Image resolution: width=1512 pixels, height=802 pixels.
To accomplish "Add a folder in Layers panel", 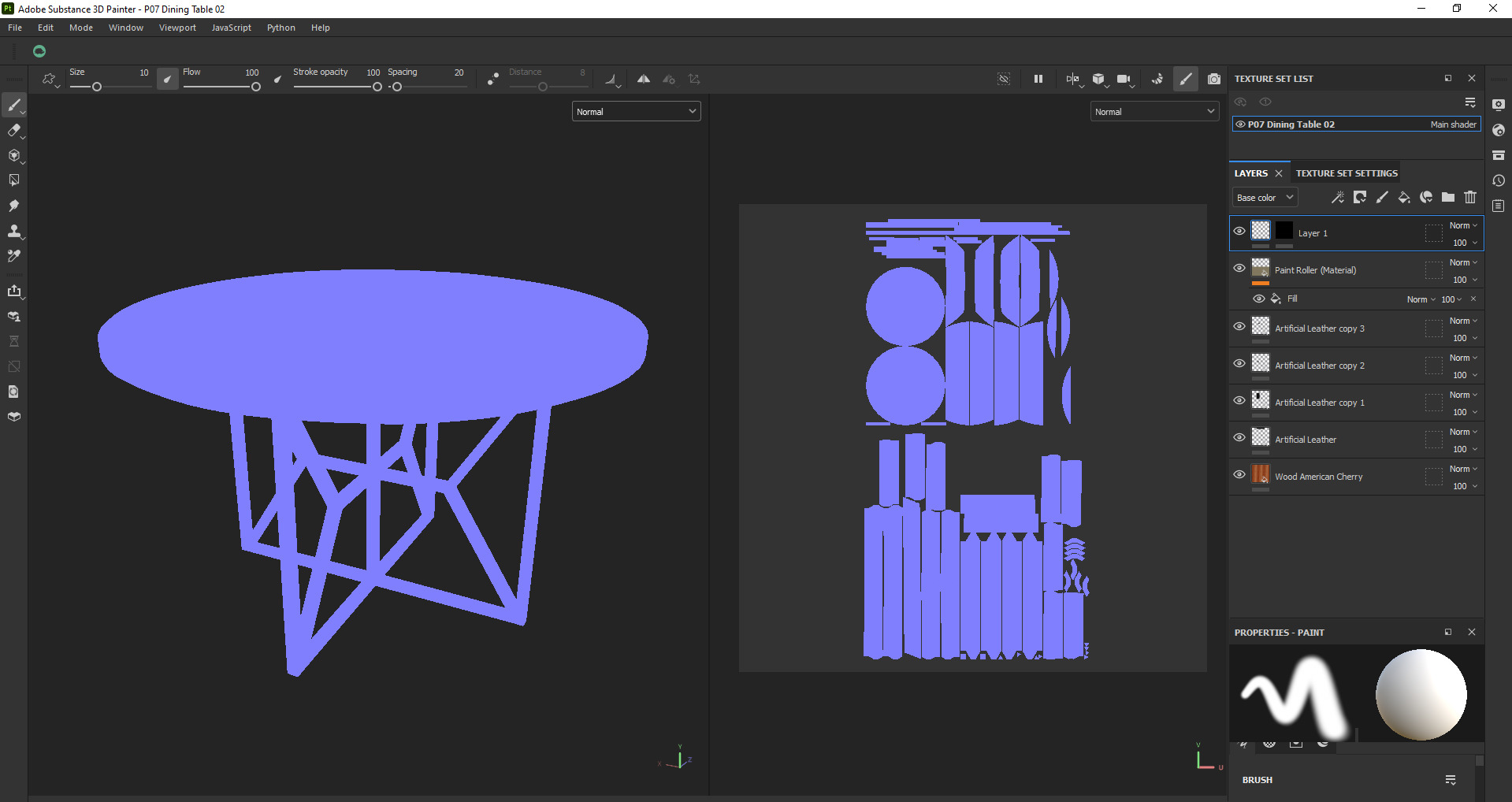I will coord(1448,197).
